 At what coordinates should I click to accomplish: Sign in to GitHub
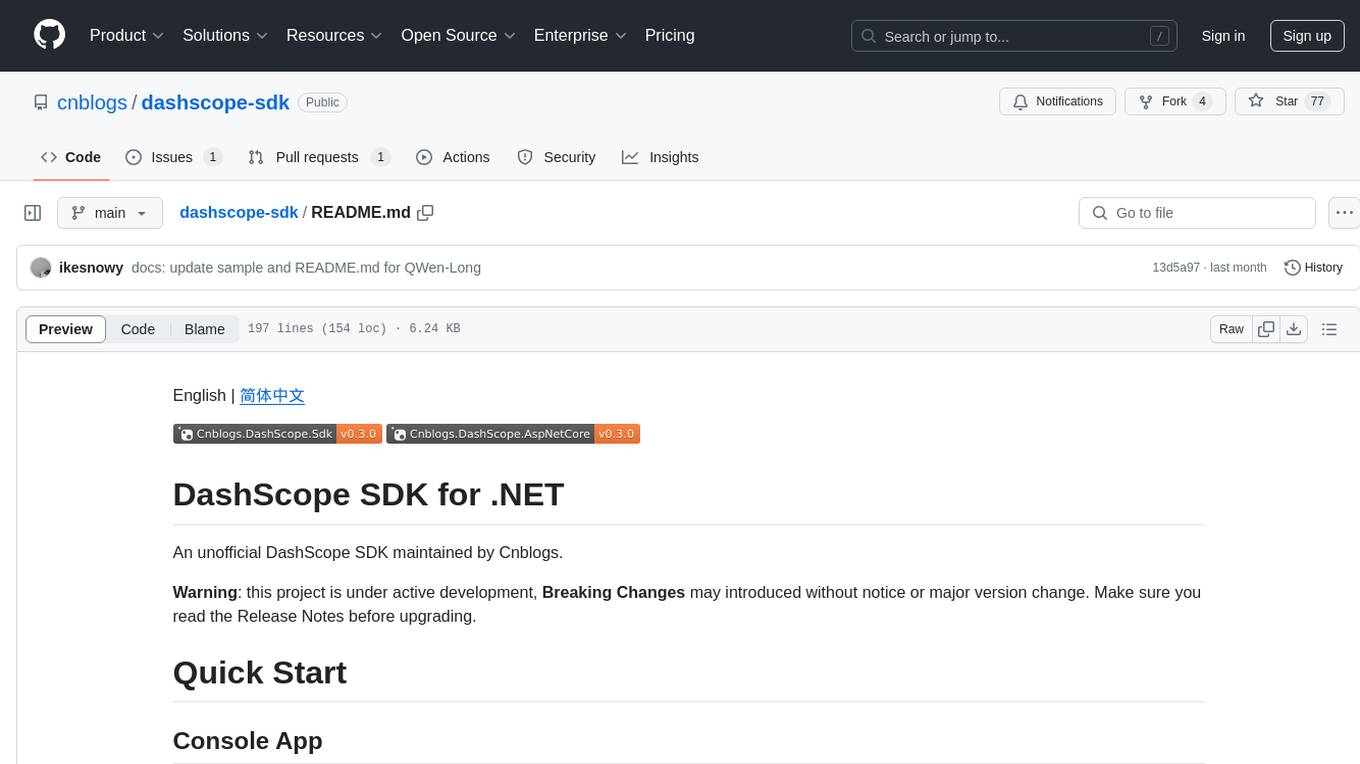[1223, 36]
